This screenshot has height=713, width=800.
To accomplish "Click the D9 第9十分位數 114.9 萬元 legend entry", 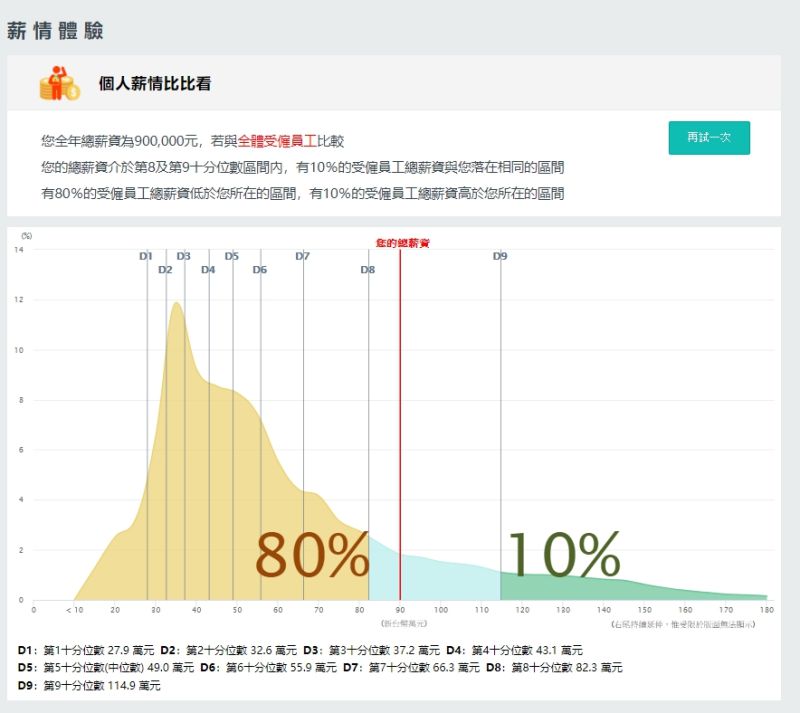I will coord(89,685).
